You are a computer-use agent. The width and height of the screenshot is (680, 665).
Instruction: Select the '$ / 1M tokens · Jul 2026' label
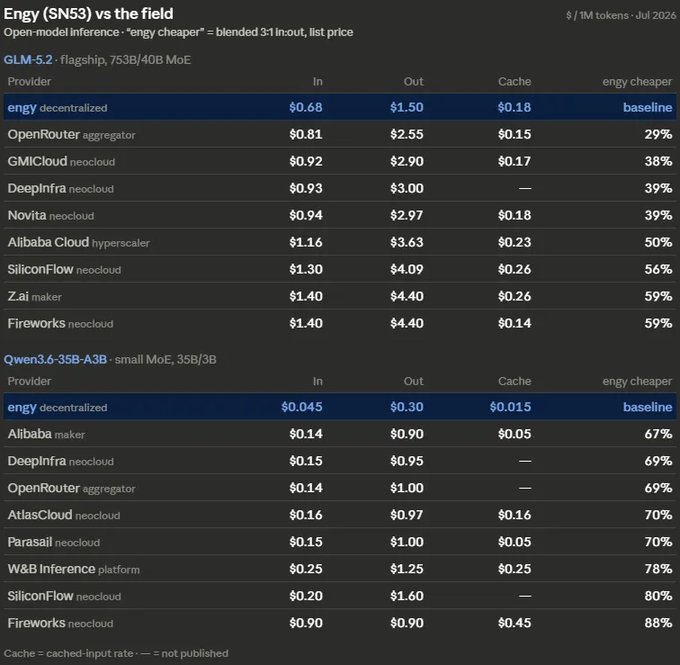pos(621,16)
